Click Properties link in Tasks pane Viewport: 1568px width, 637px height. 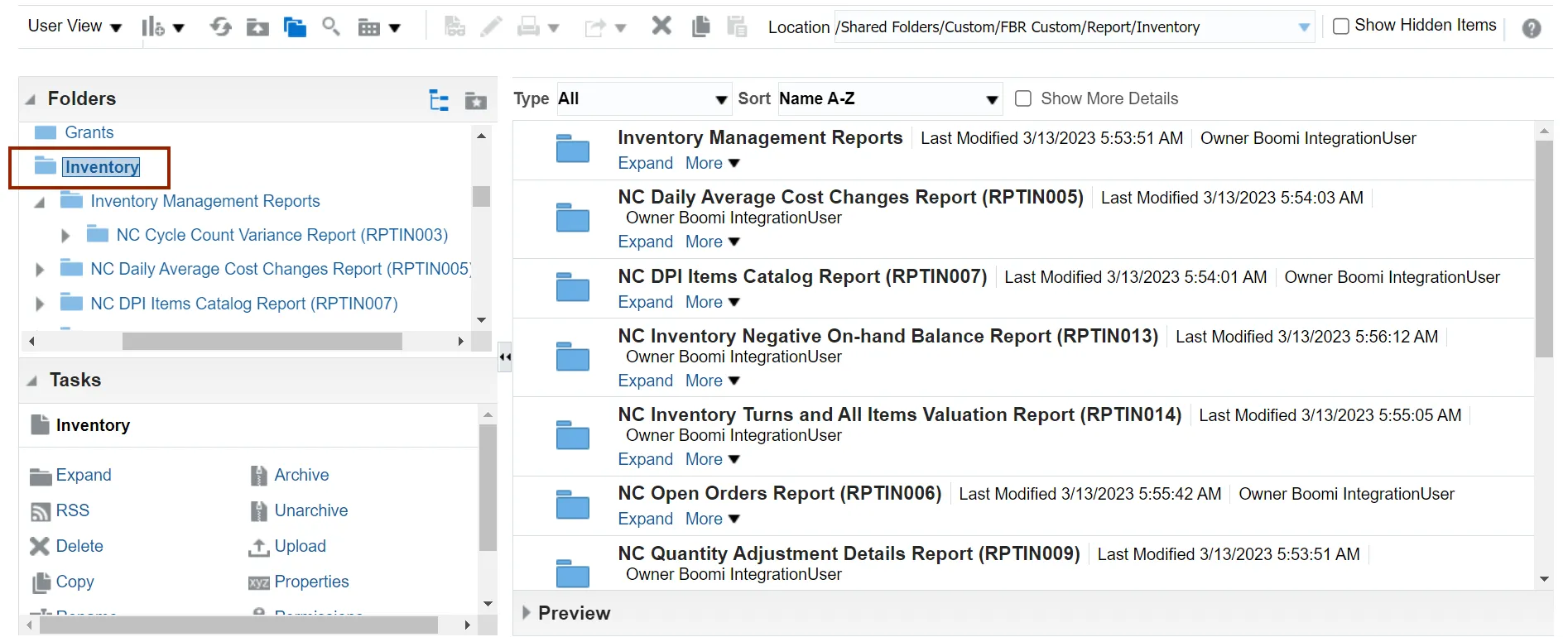pos(311,582)
